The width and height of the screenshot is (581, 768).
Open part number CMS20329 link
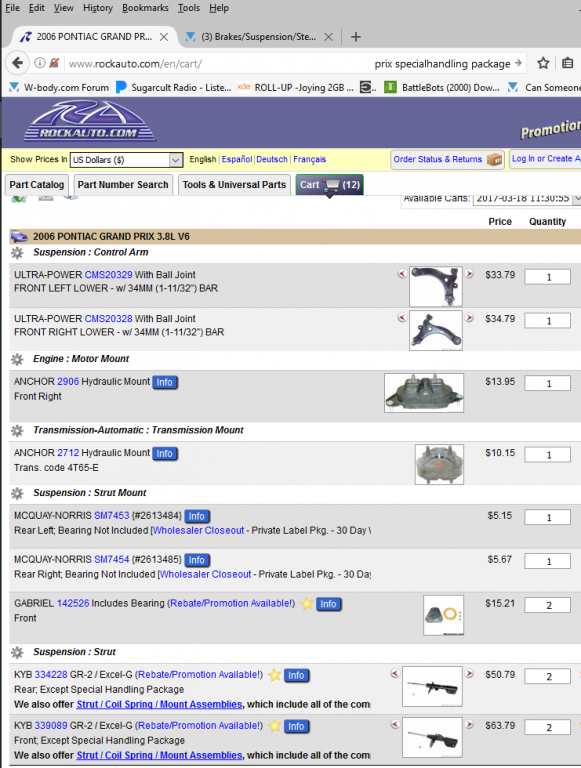pyautogui.click(x=108, y=275)
